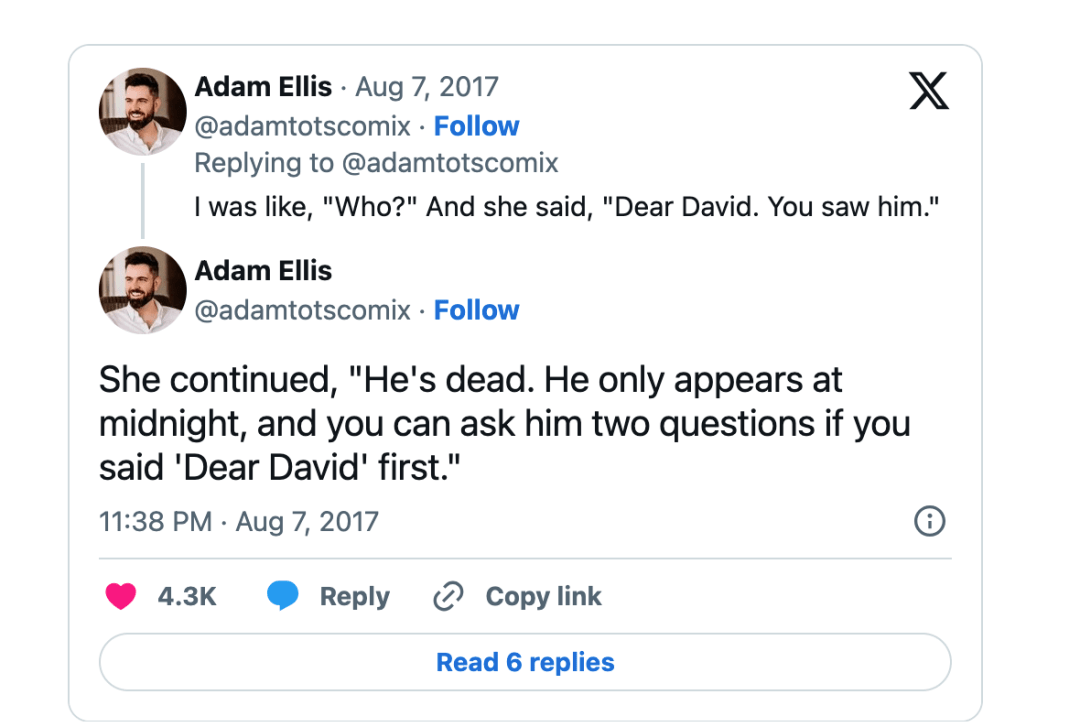Click the @adamtotscomix handle on the main tweet
Viewport: 1080px width, 727px height.
tap(302, 310)
